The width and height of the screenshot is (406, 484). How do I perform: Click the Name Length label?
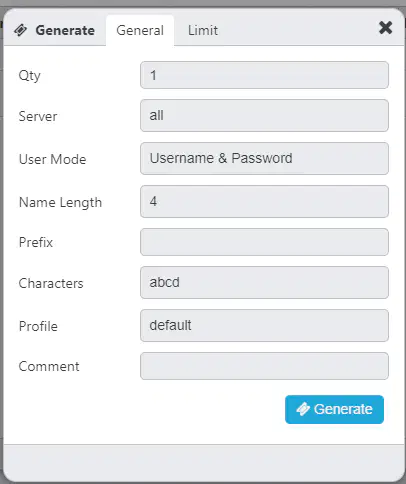(60, 203)
